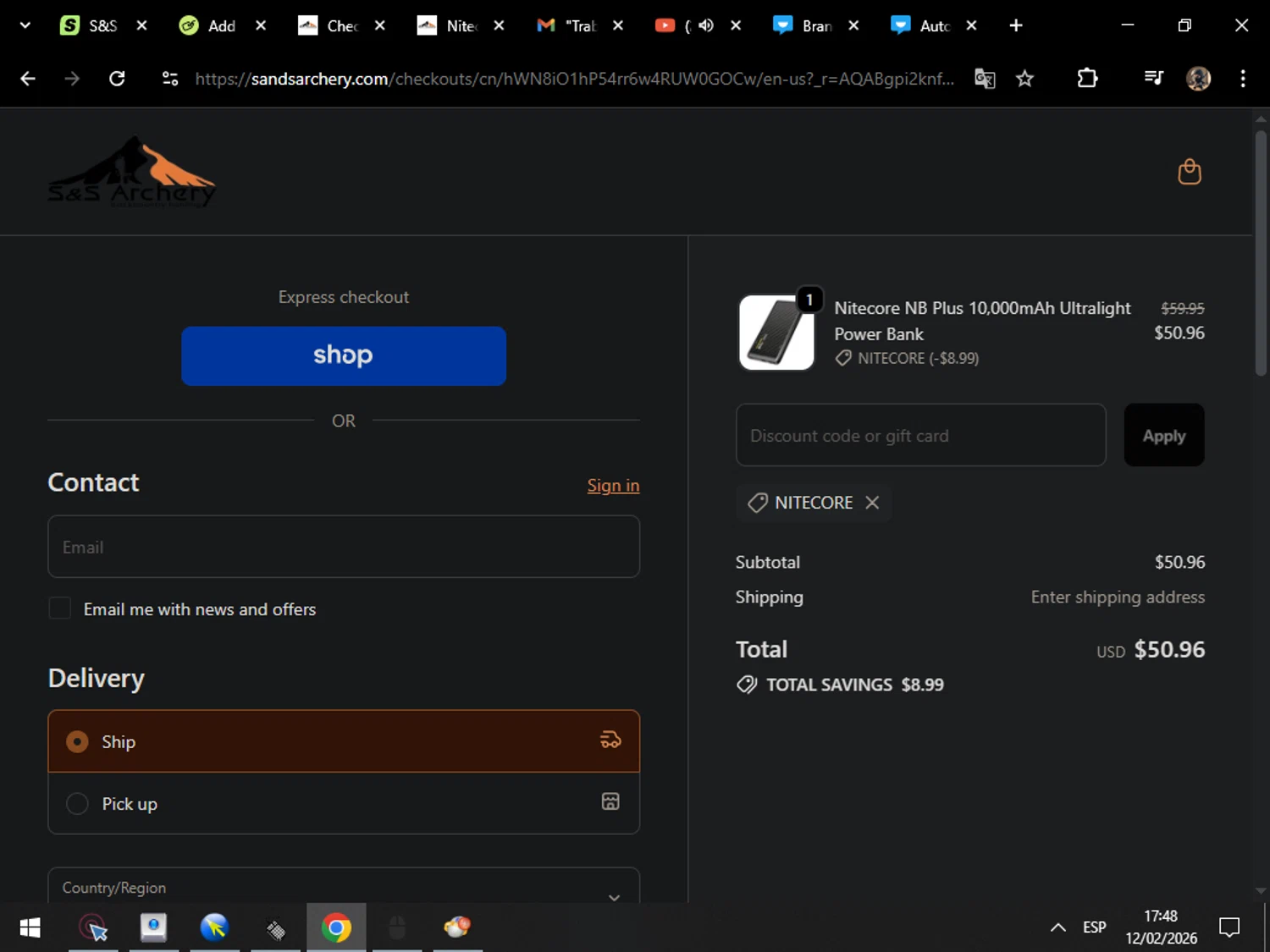Tick Email me with news and offers
Image resolution: width=1270 pixels, height=952 pixels.
60,608
